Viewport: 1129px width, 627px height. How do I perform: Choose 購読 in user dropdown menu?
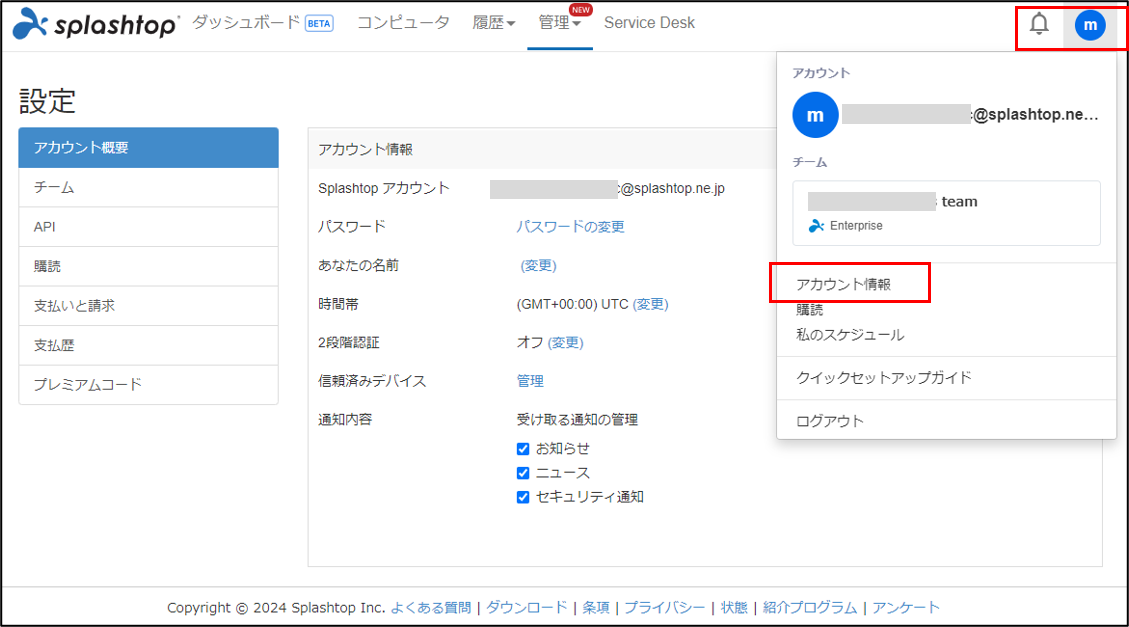809,310
